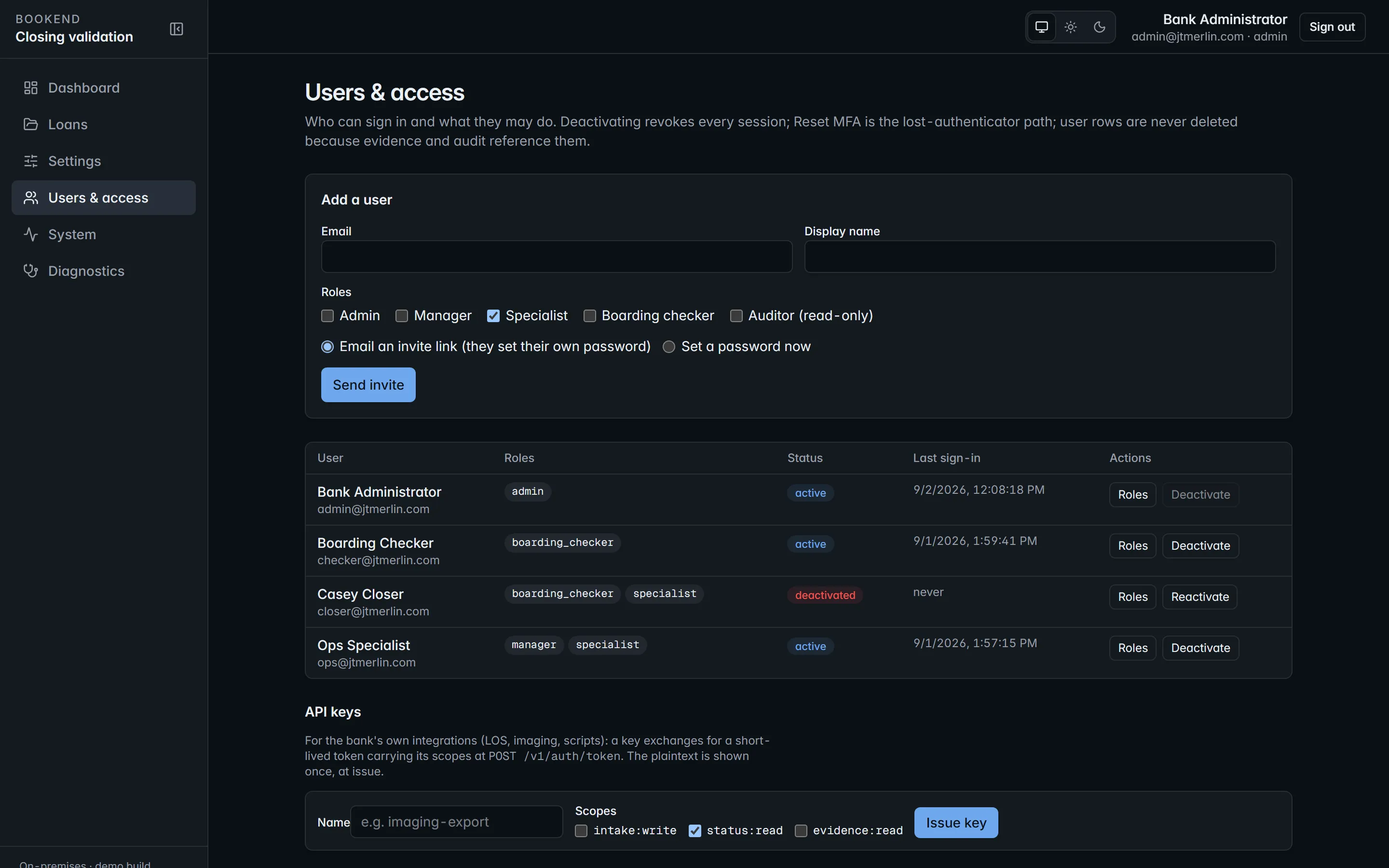This screenshot has height=868, width=1389.
Task: Click closer@jtmerlin.com email text
Action: (373, 611)
